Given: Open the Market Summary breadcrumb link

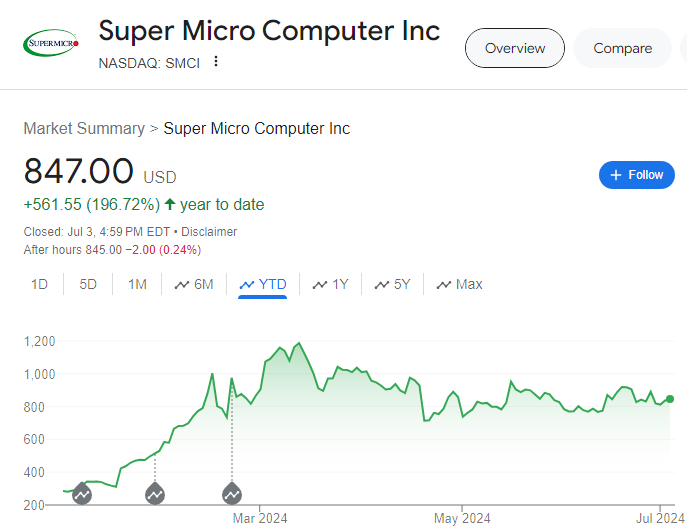Looking at the screenshot, I should tap(84, 128).
